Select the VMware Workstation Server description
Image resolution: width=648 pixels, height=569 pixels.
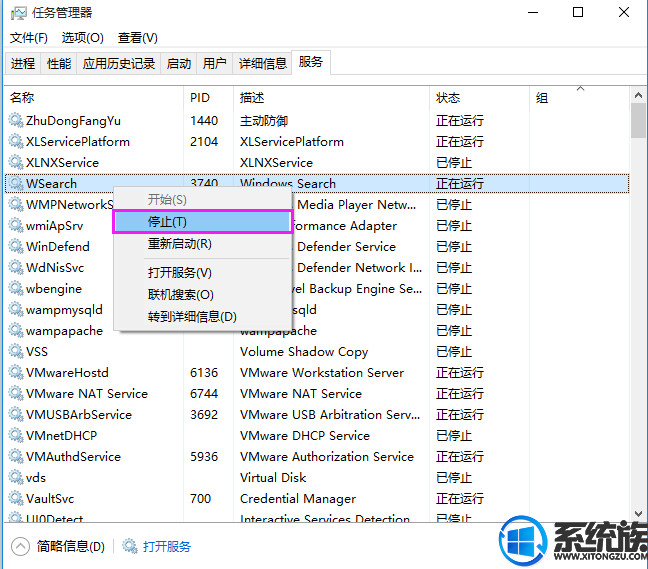(x=322, y=373)
